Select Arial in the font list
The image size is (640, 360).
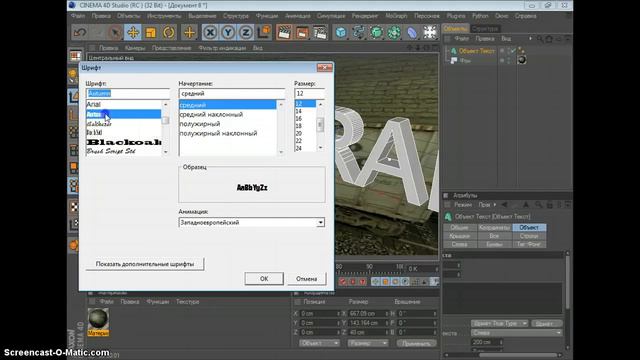tap(93, 104)
